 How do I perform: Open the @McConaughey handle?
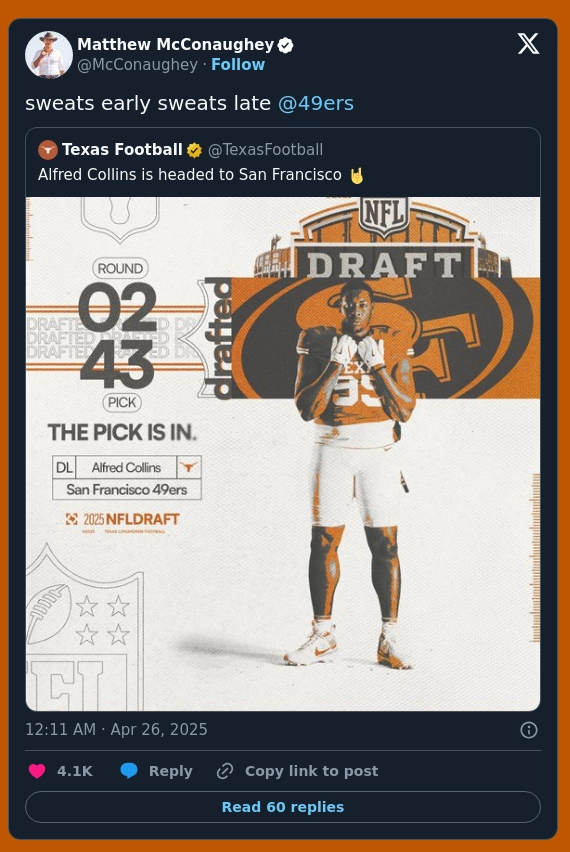[137, 65]
